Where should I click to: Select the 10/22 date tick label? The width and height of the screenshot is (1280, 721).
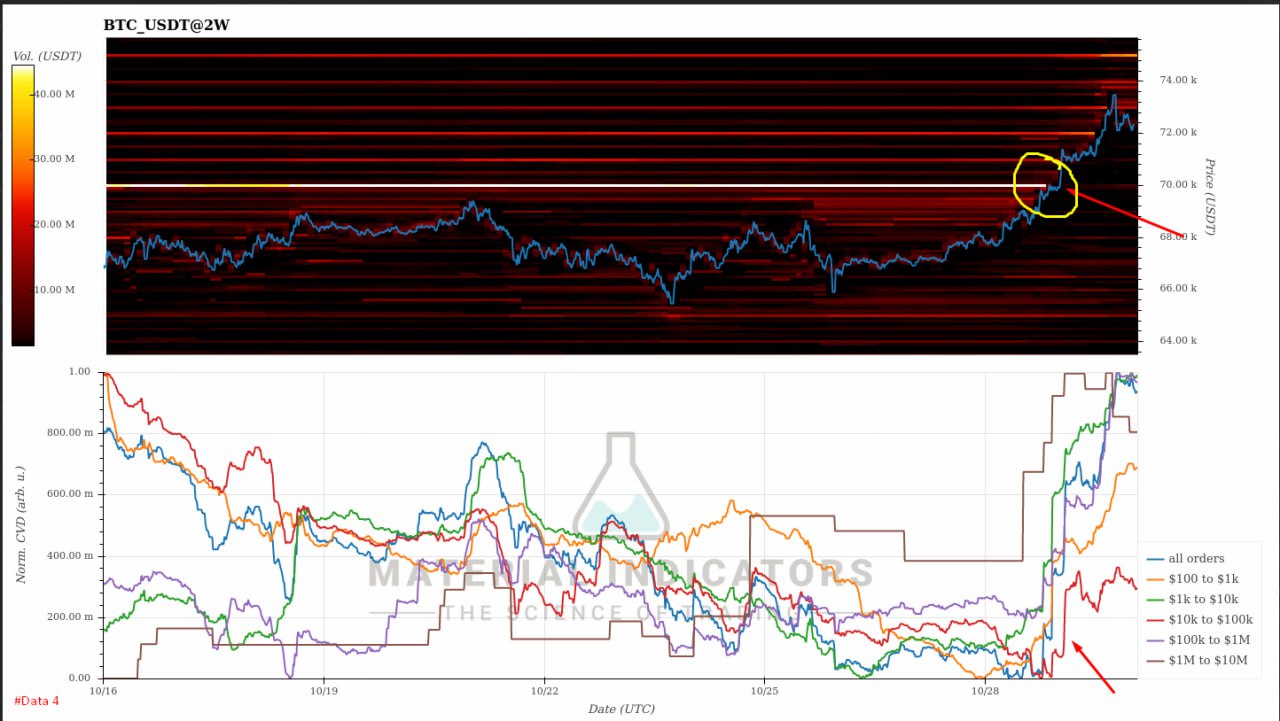point(543,690)
